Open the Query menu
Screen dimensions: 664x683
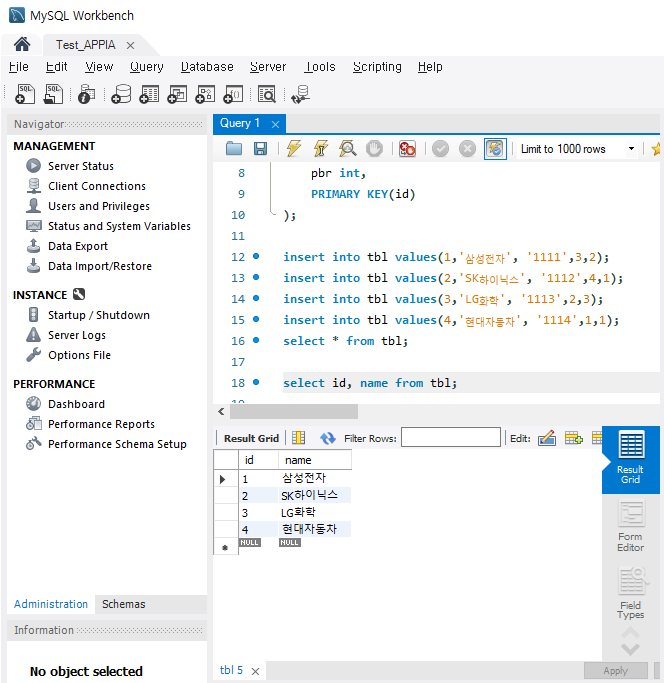147,67
